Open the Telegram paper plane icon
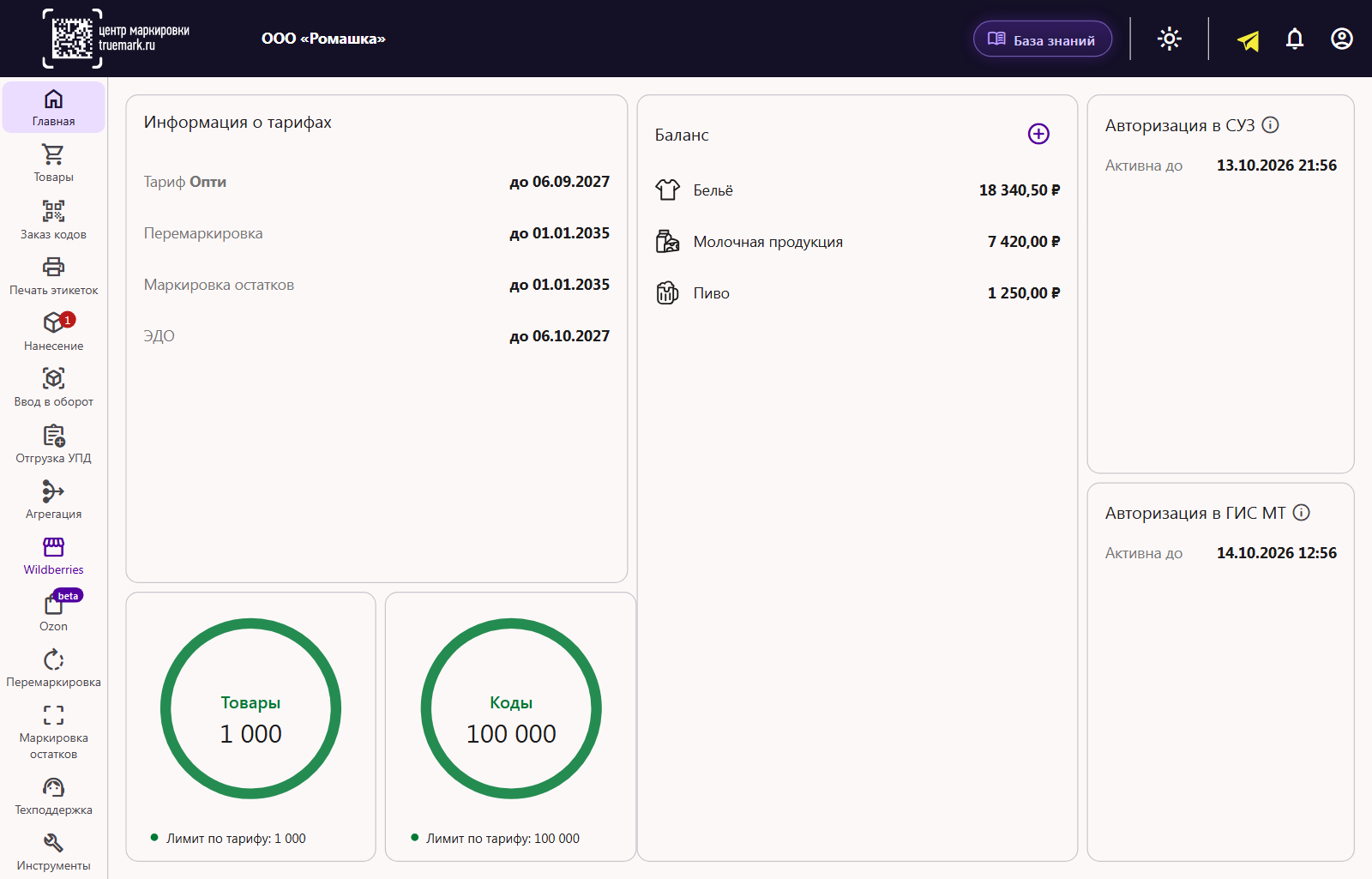 click(x=1249, y=40)
